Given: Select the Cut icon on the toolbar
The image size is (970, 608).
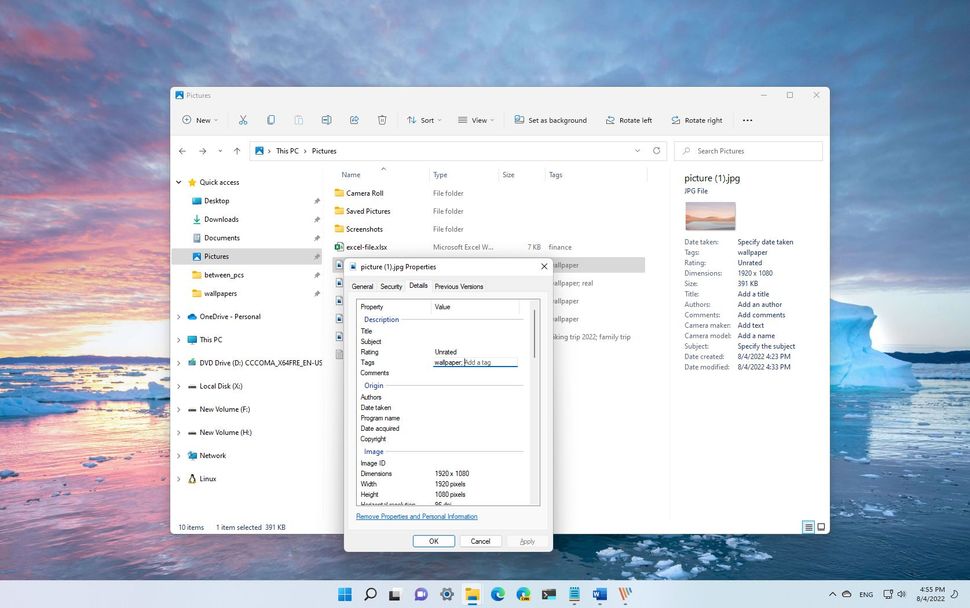Looking at the screenshot, I should [243, 120].
